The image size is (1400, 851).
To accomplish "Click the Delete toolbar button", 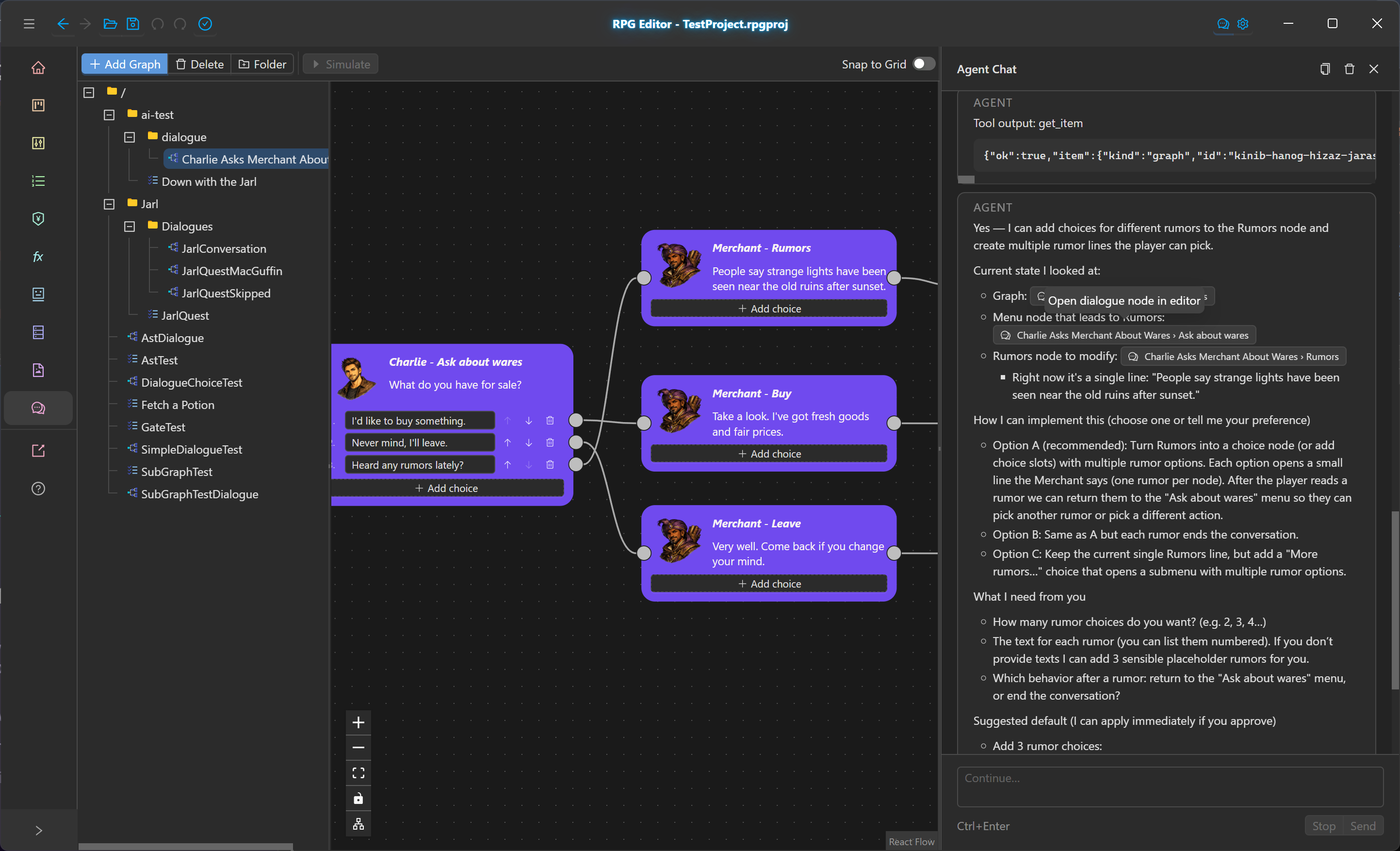I will (x=199, y=64).
